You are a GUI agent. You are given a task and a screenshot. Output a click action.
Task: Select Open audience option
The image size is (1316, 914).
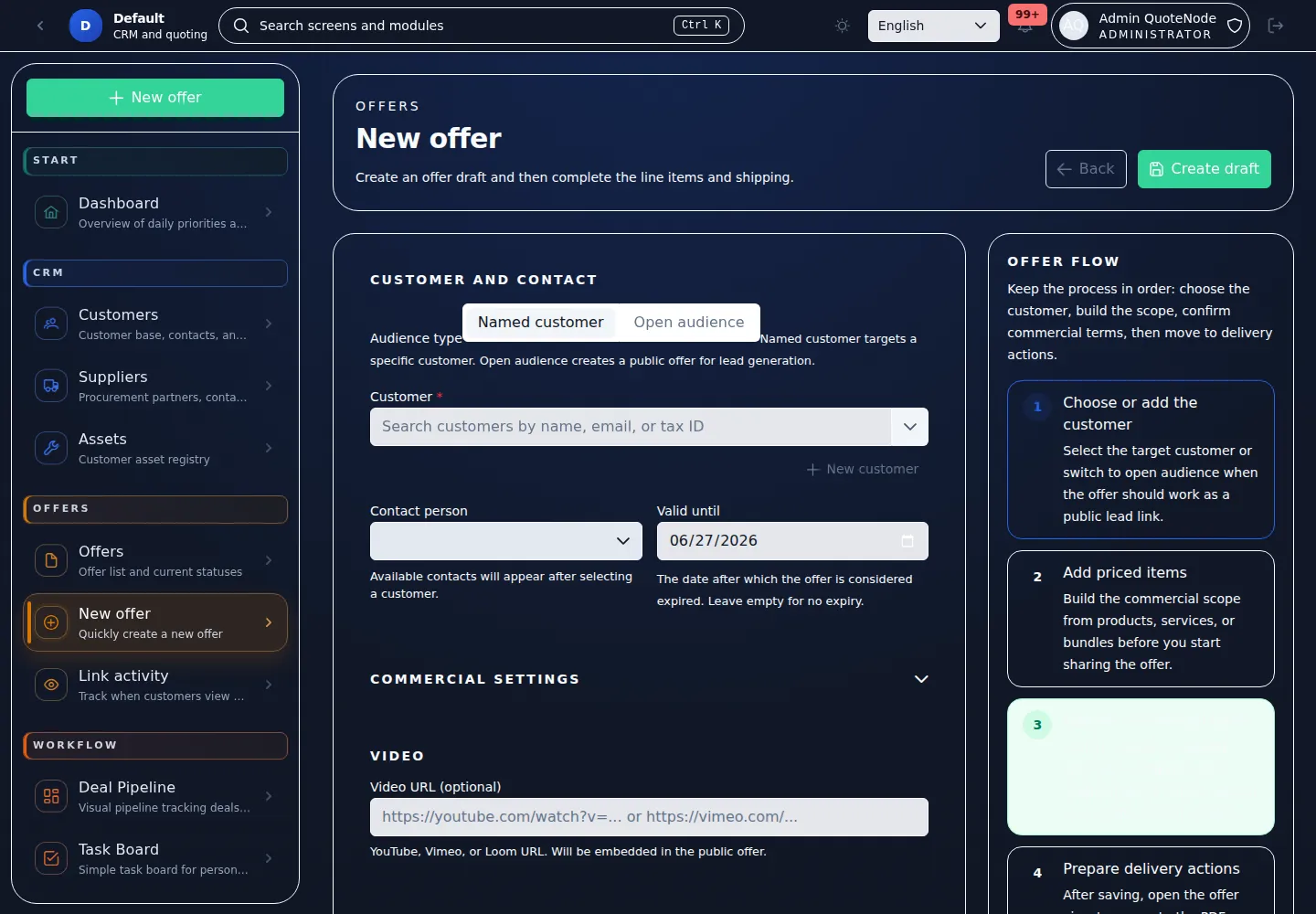689,323
